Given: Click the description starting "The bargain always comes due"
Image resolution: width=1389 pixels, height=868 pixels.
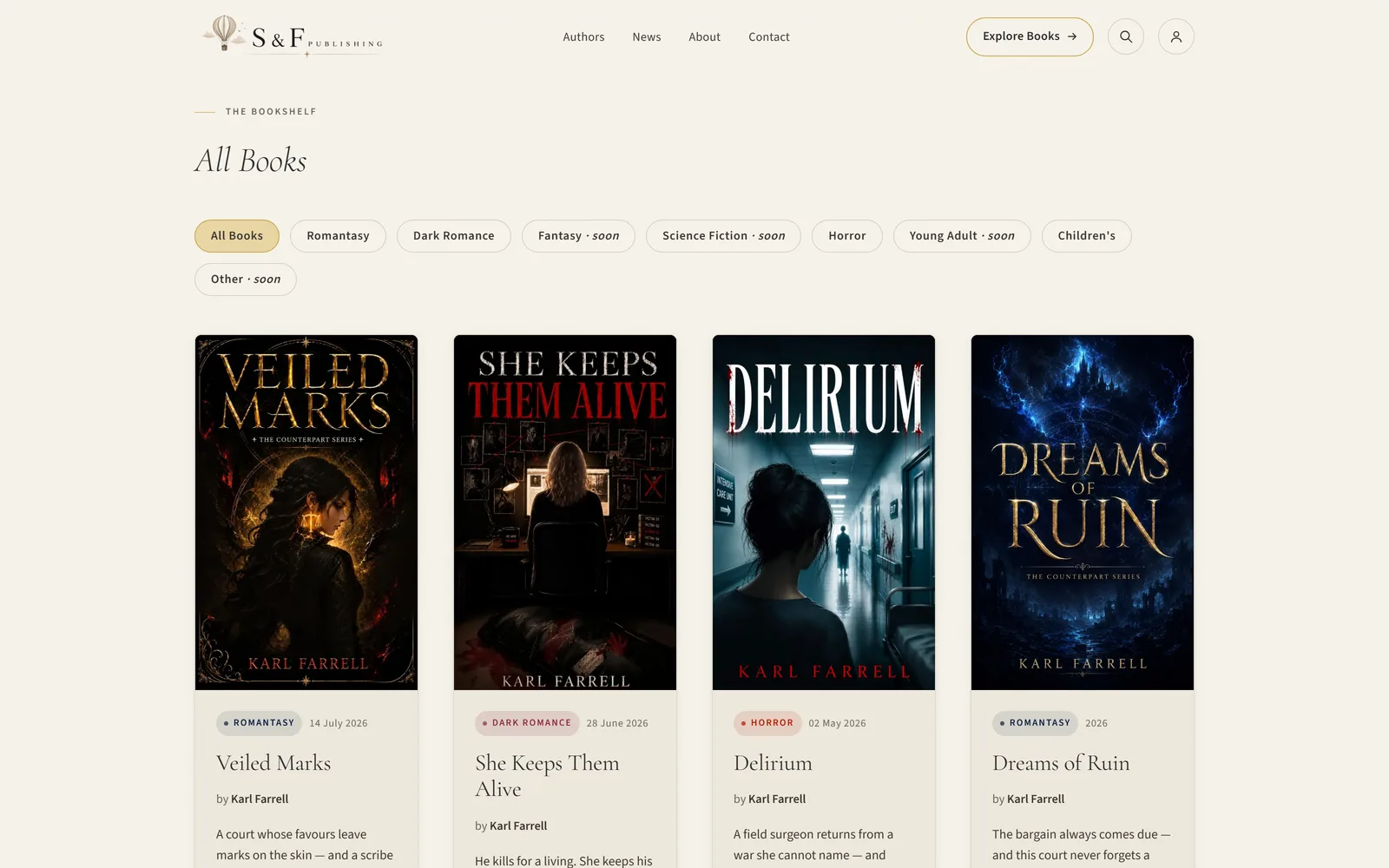Looking at the screenshot, I should pos(1082,845).
